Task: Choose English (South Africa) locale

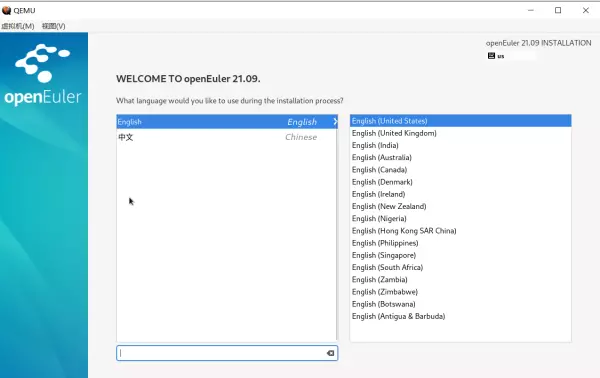Action: coord(460,267)
